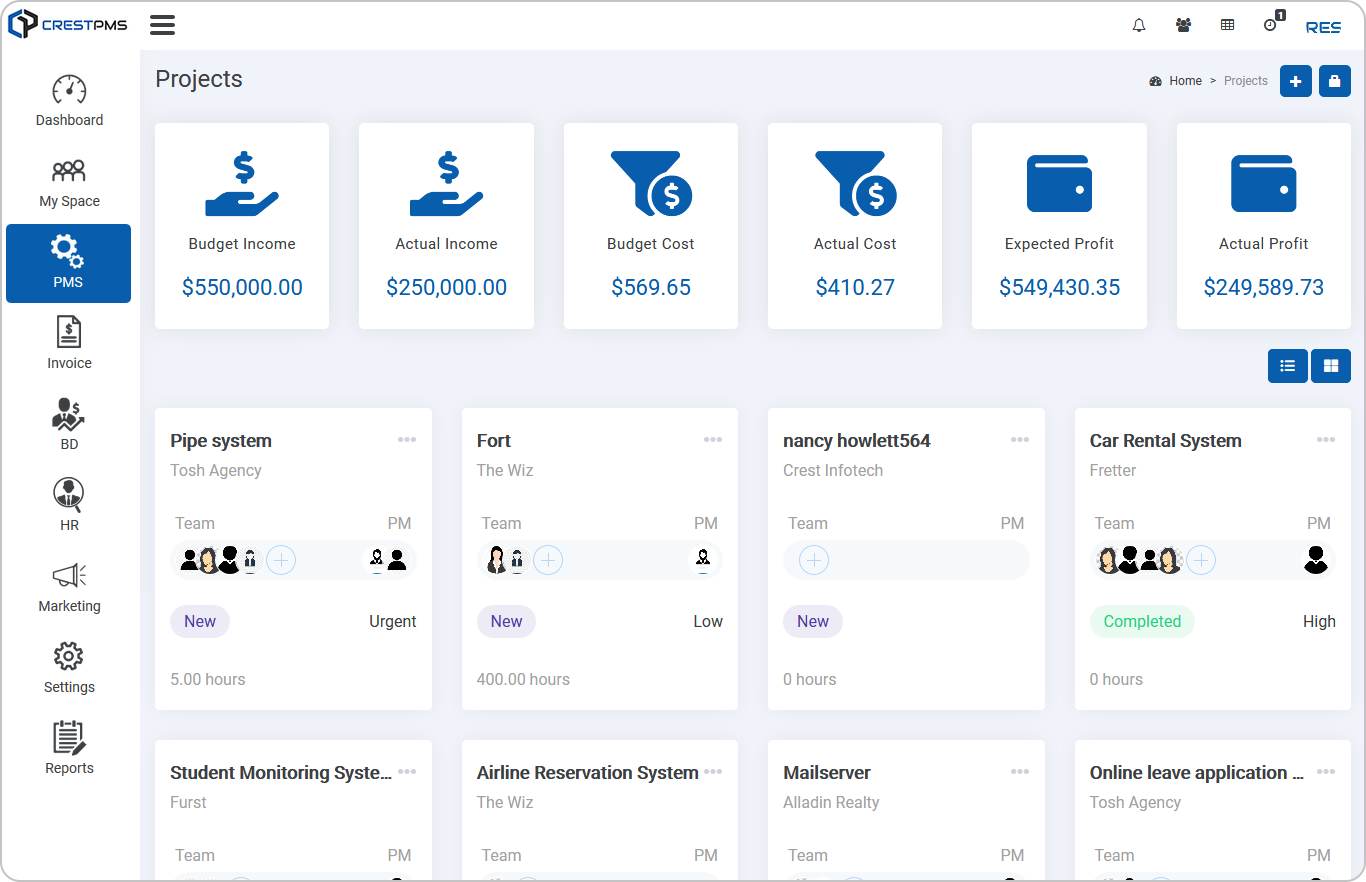Click the Budget Income card
This screenshot has height=882, width=1366.
coord(242,226)
